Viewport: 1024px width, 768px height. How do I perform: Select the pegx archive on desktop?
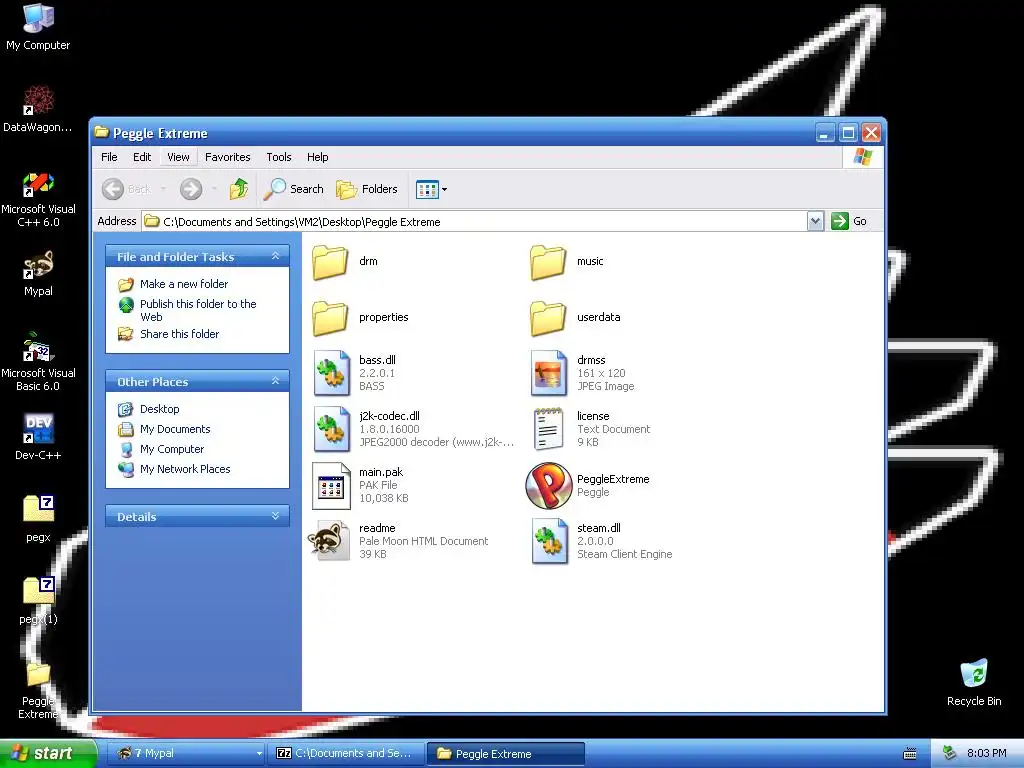(38, 519)
